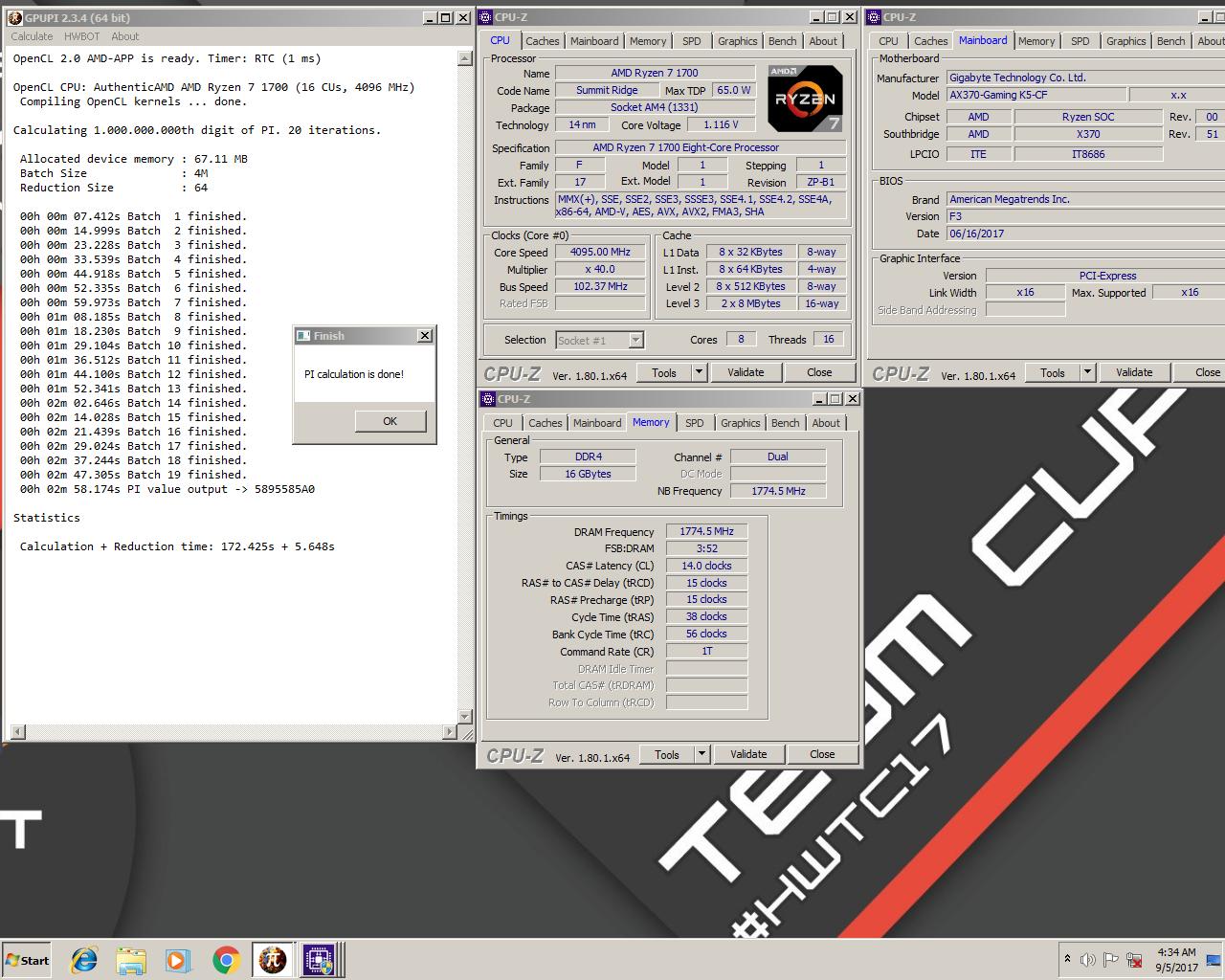The image size is (1225, 980).
Task: Switch to the CPU-Z taskbar icon
Action: (318, 960)
